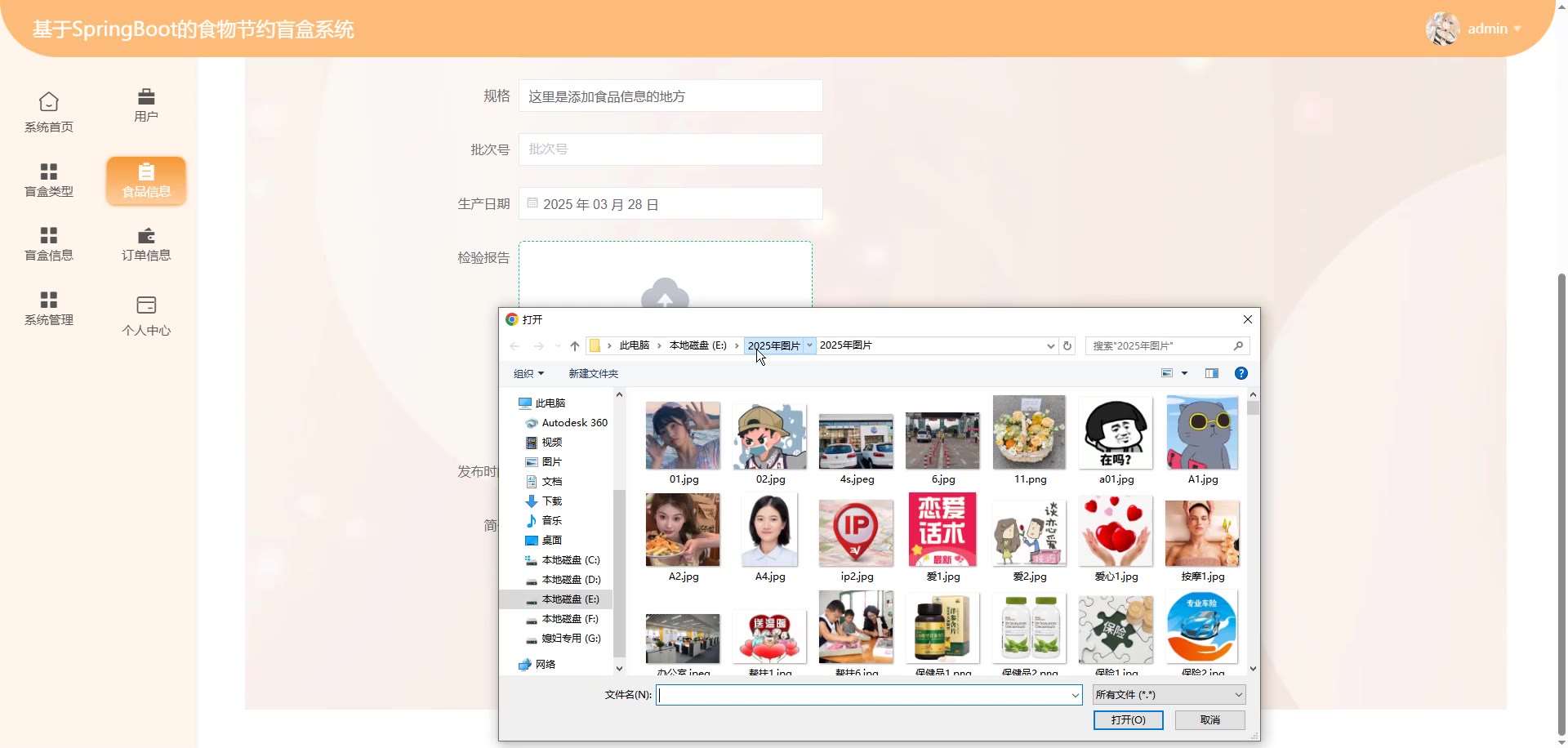Expand the 2025年图片 breadcrumb dropdown arrow
The image size is (1568, 748).
point(809,345)
